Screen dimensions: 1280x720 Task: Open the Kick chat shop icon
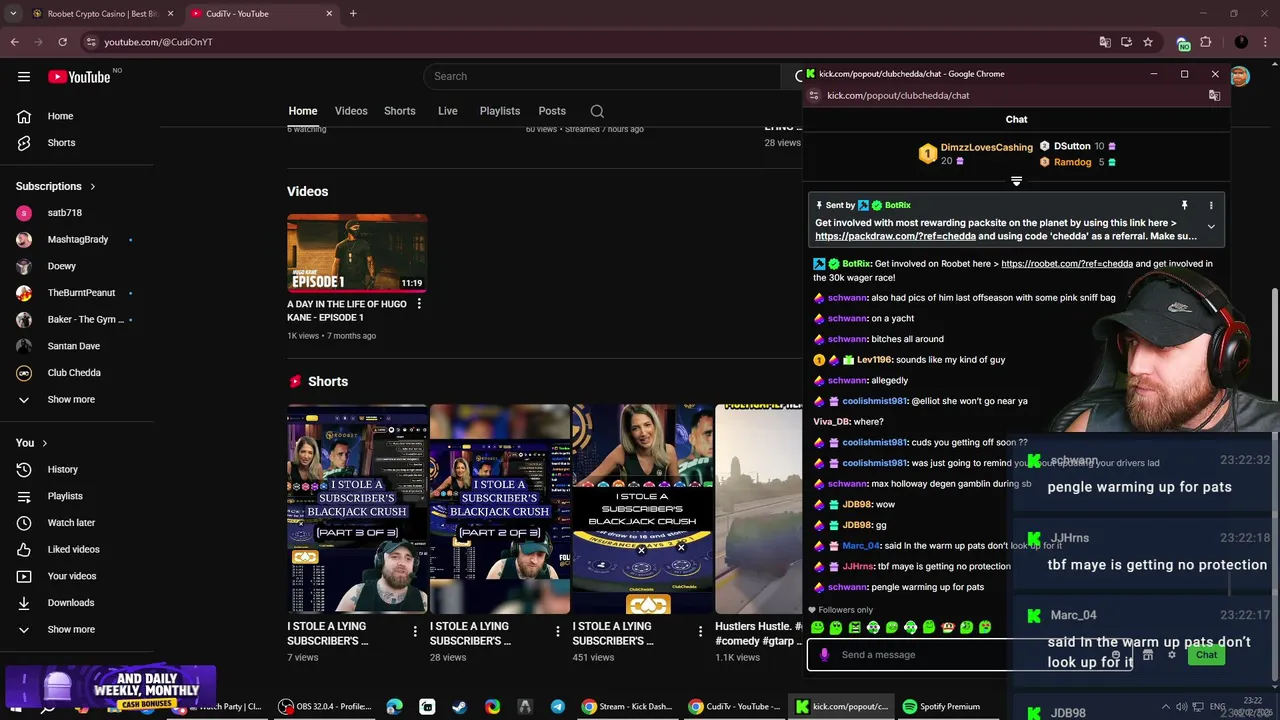[1148, 655]
